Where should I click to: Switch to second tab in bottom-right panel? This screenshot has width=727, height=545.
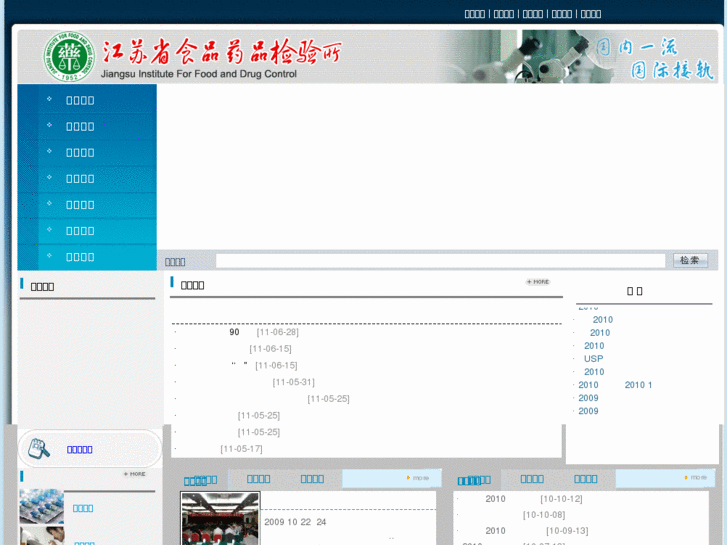tap(532, 479)
